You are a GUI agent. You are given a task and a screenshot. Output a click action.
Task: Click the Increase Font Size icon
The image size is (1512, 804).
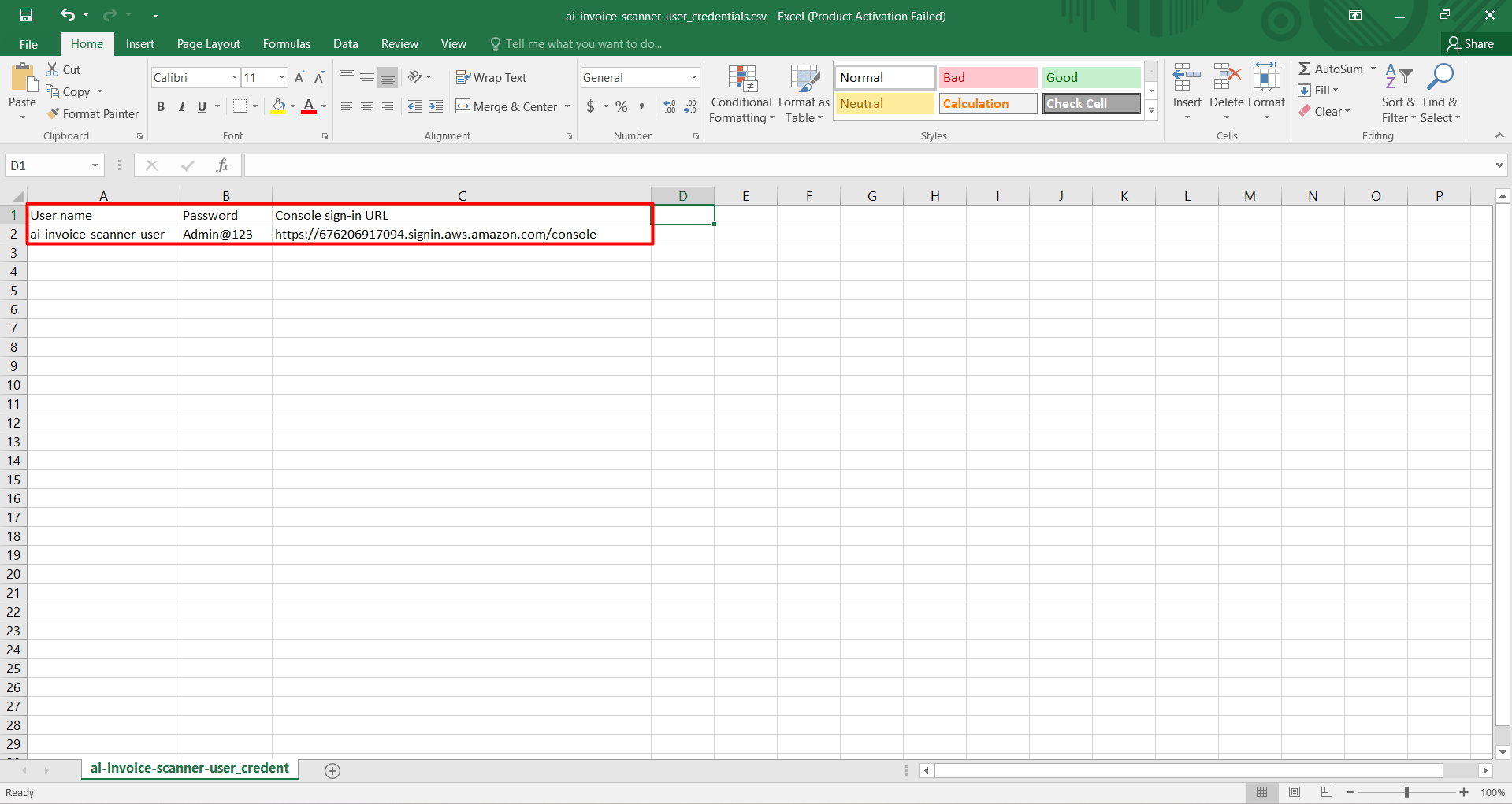(299, 77)
